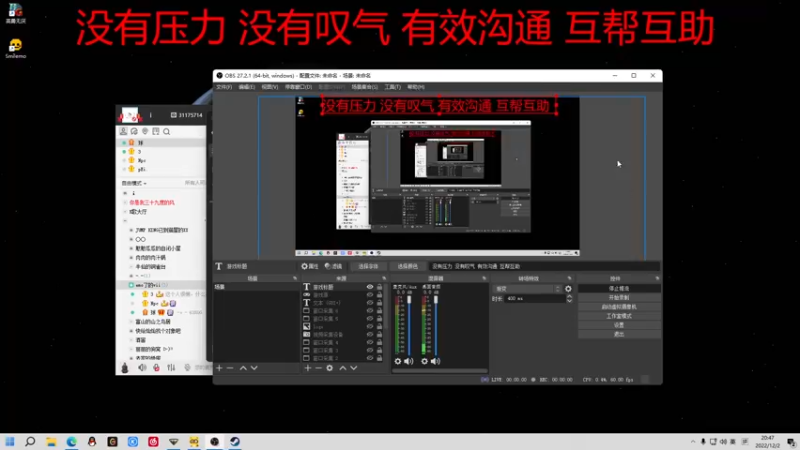The image size is (800, 450).
Task: Click red lock icon in YY bottom bar
Action: [157, 367]
